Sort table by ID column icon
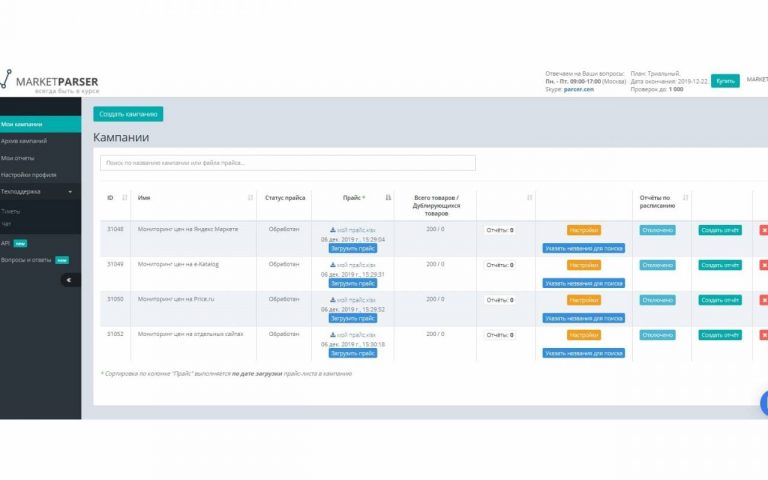 [x=124, y=198]
